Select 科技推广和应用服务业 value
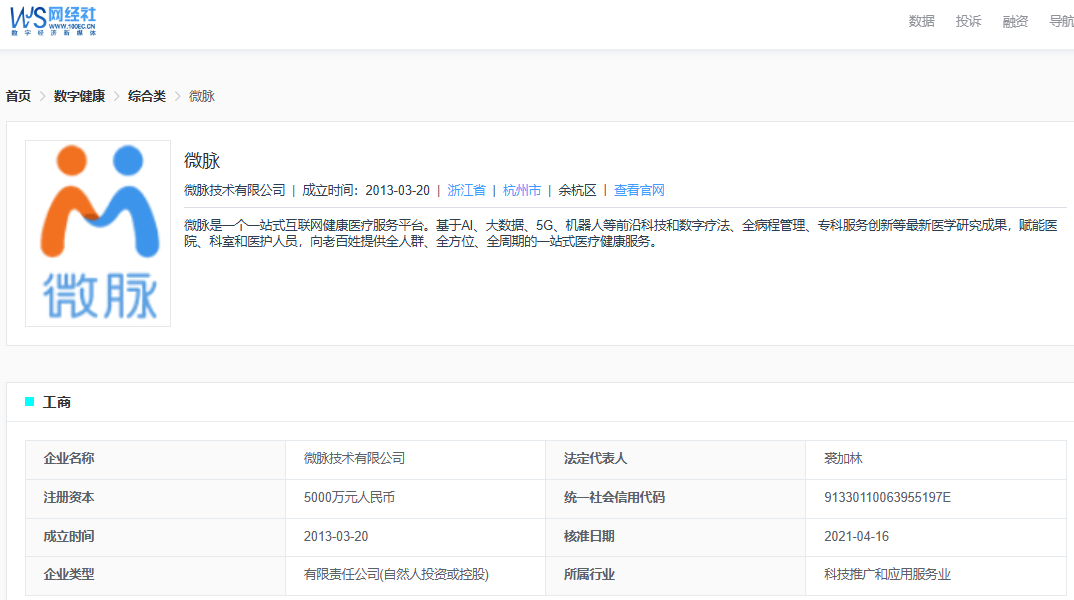 coord(888,575)
